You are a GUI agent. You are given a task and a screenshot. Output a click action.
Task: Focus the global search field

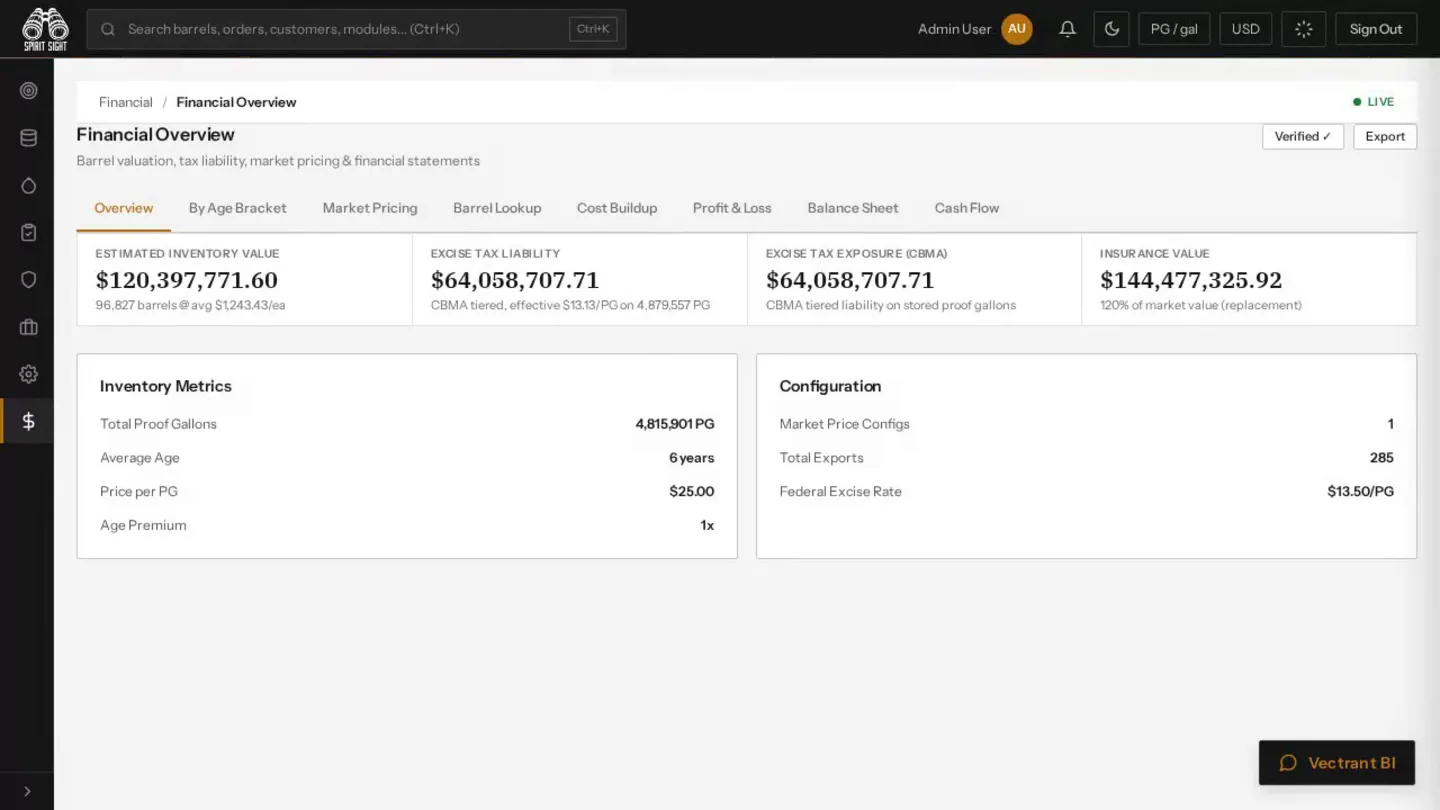tap(356, 29)
